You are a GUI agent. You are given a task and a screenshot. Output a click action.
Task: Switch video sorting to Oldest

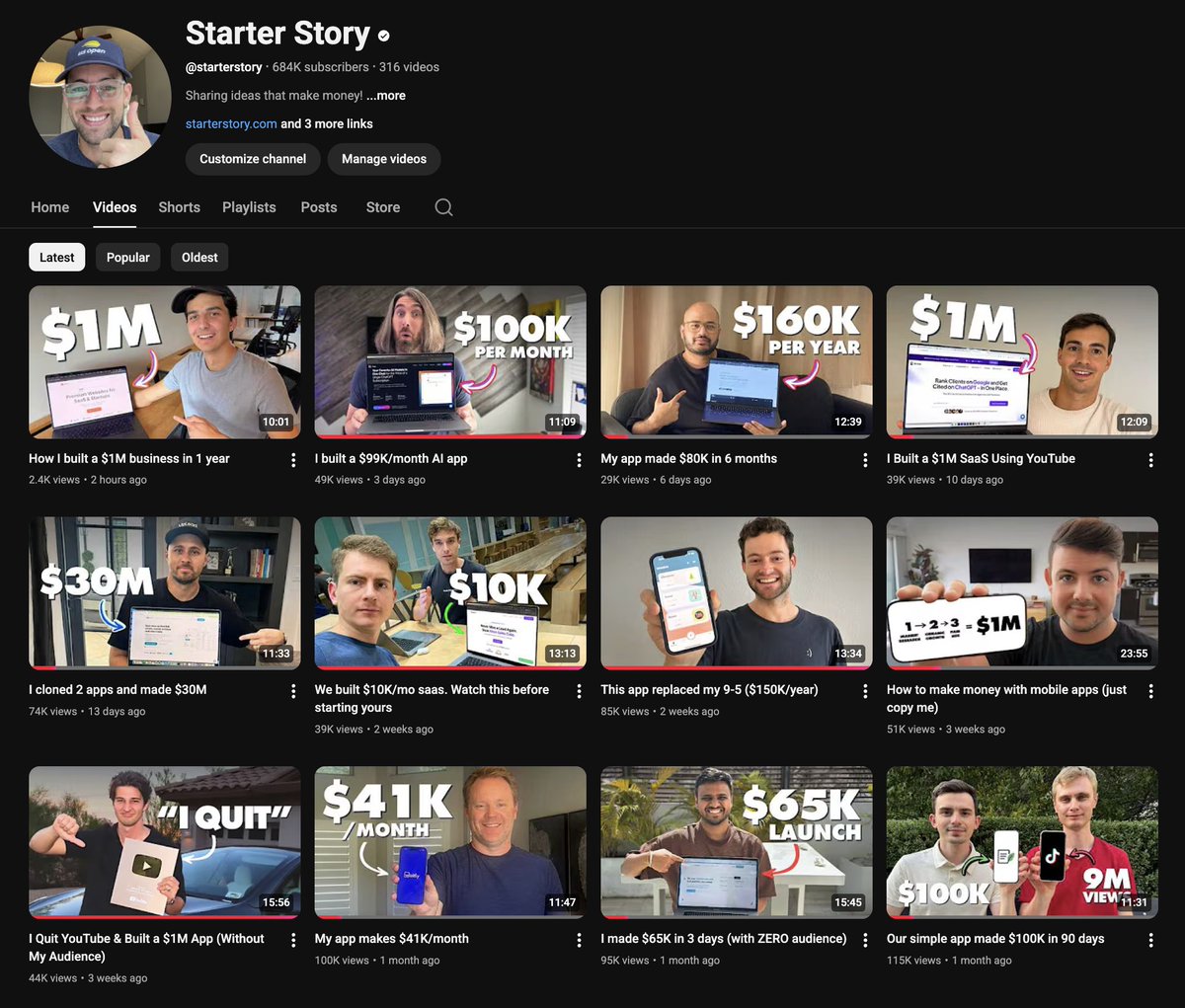(199, 258)
